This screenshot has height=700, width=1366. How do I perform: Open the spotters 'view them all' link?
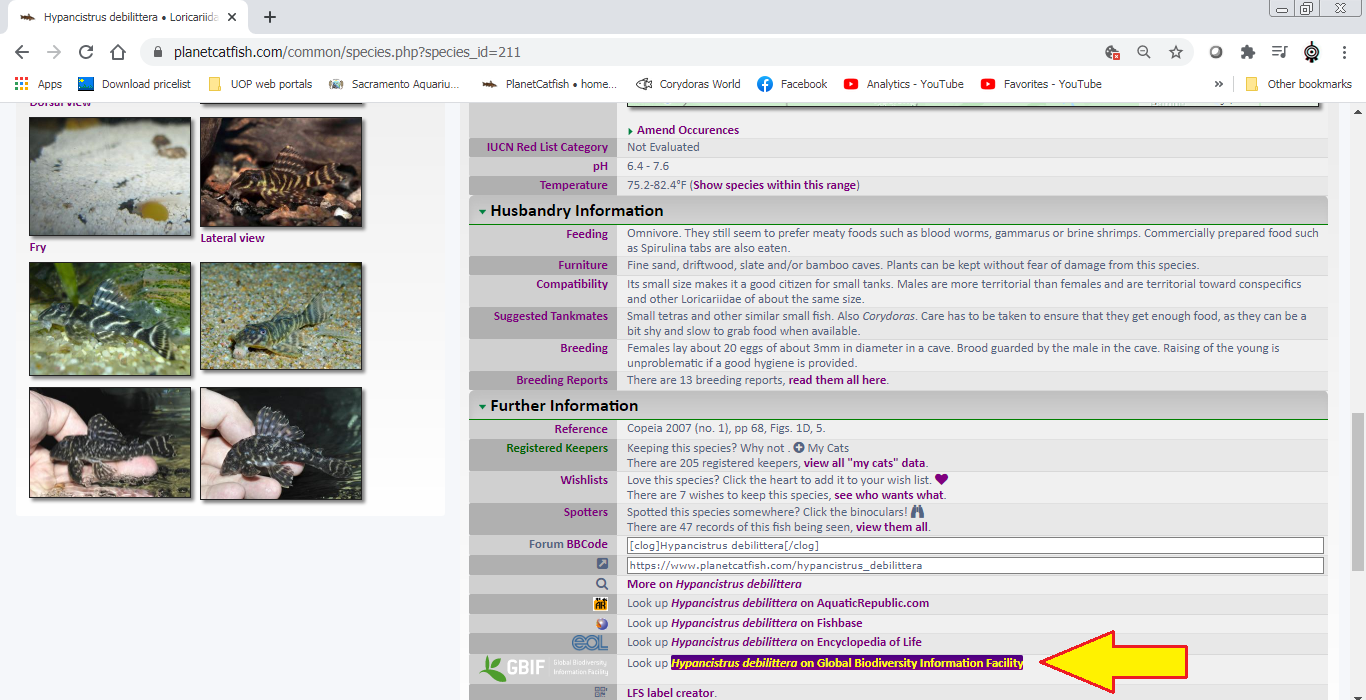892,527
